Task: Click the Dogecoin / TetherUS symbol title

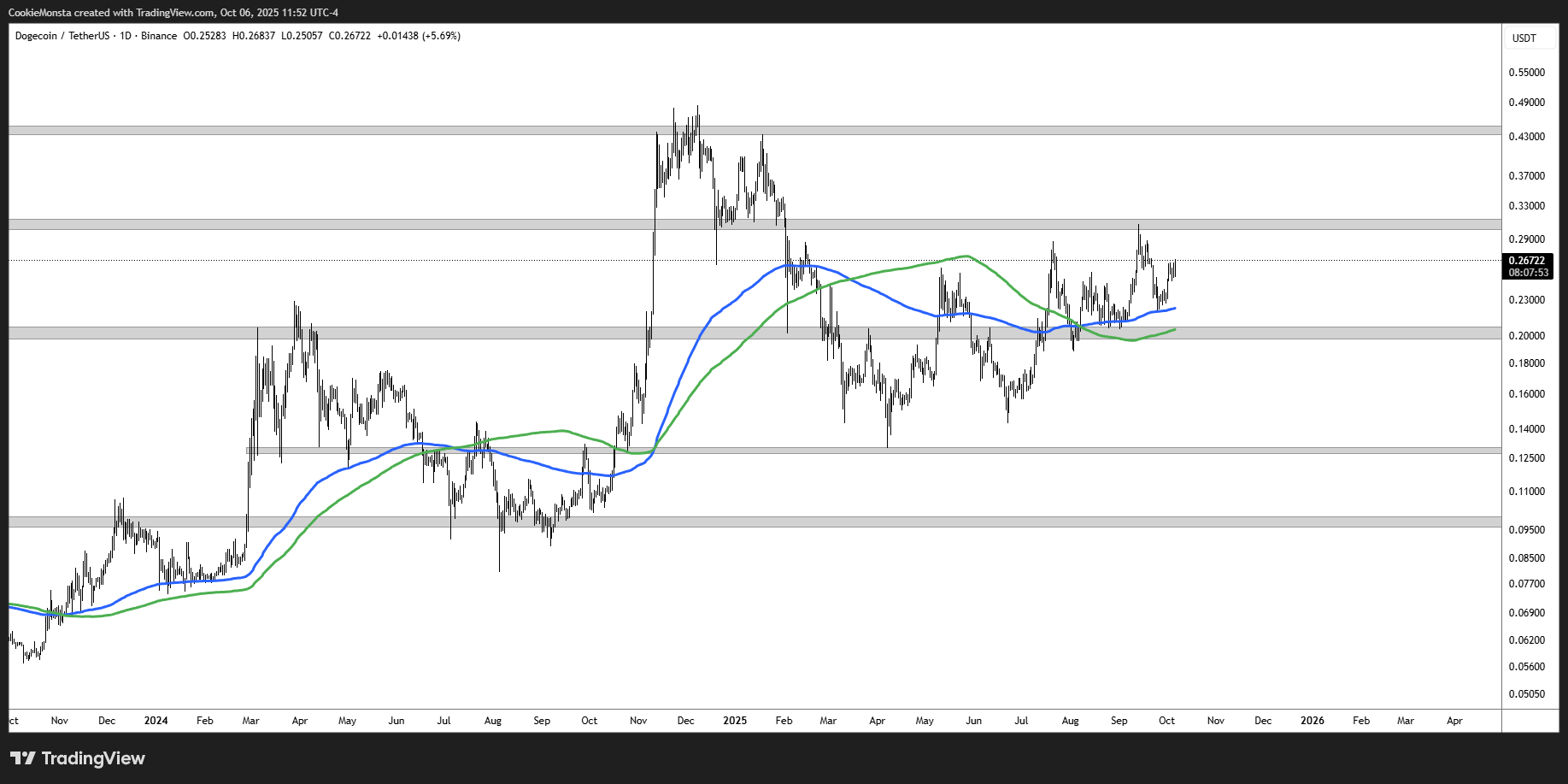Action: tap(62, 36)
